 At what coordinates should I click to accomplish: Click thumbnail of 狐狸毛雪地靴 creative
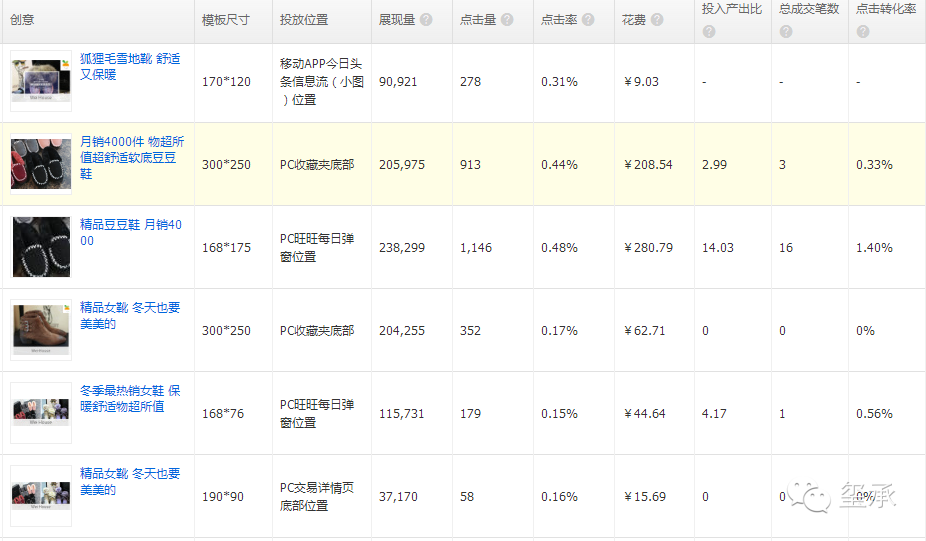[41, 80]
